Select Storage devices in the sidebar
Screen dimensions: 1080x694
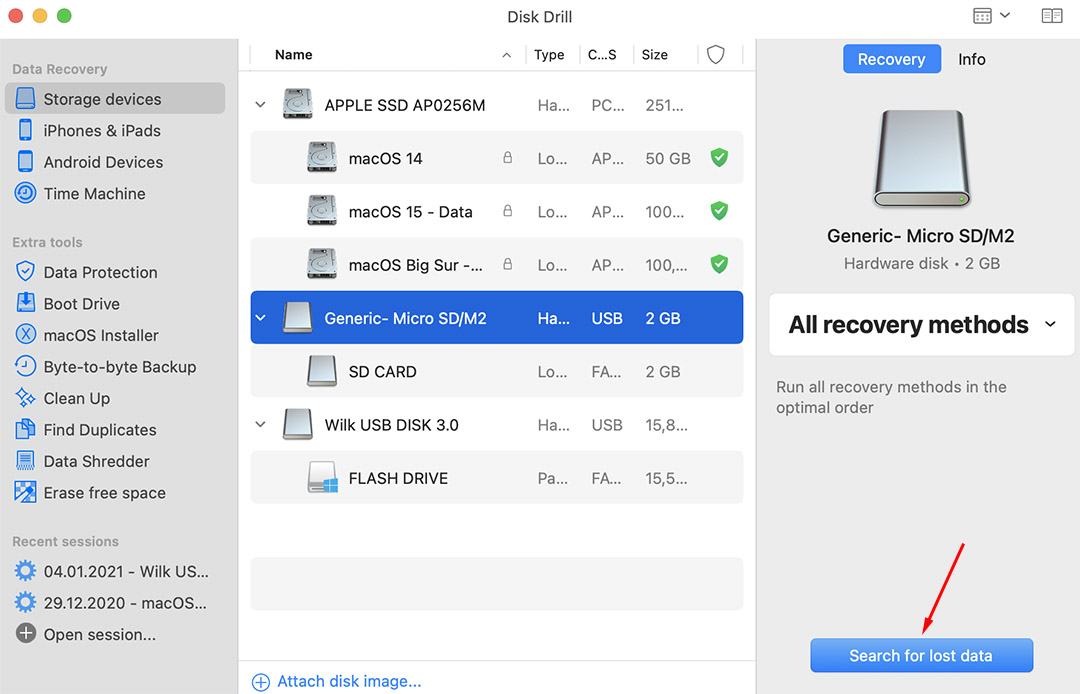(x=114, y=98)
